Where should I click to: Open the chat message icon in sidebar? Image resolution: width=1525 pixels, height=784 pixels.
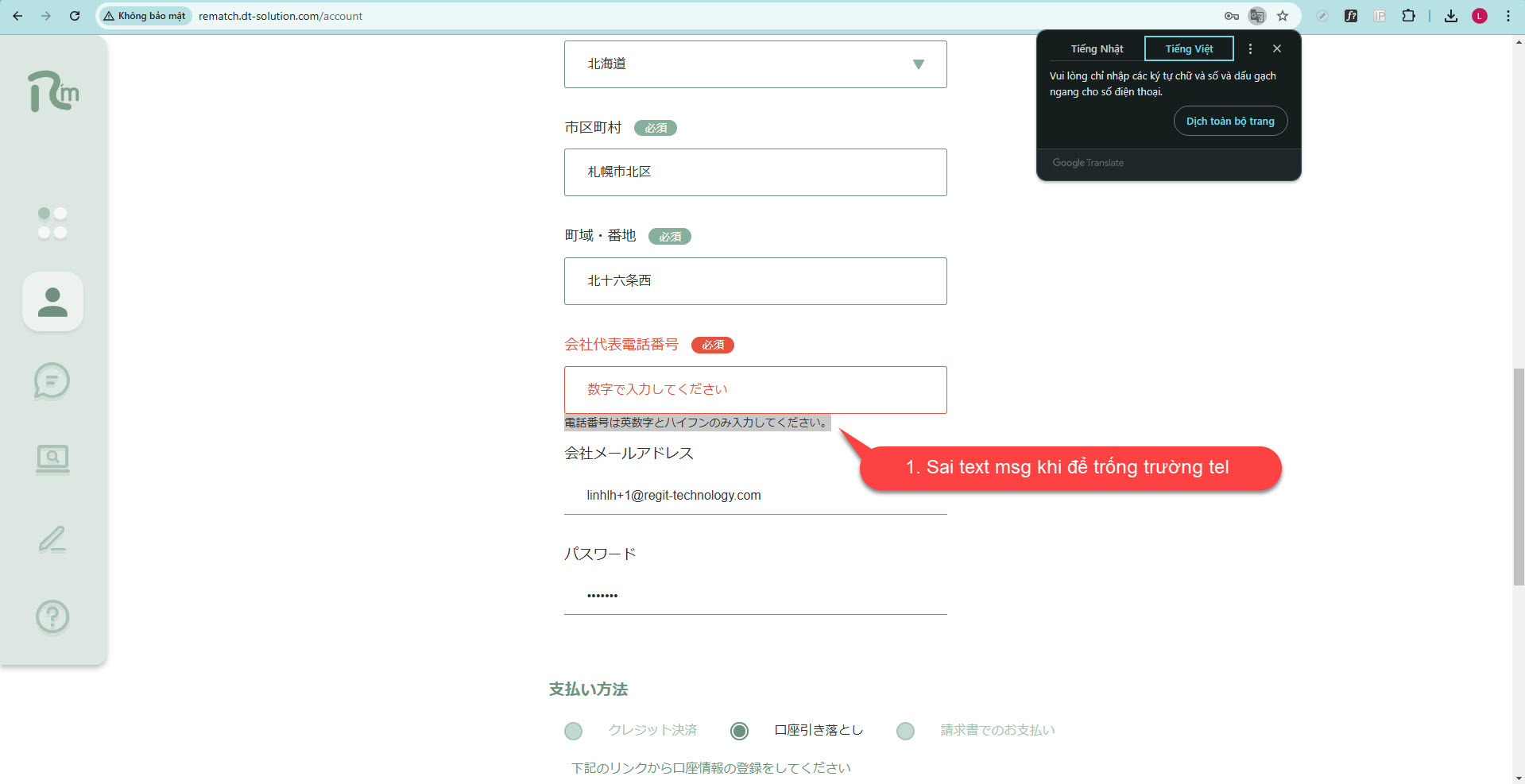pyautogui.click(x=52, y=380)
